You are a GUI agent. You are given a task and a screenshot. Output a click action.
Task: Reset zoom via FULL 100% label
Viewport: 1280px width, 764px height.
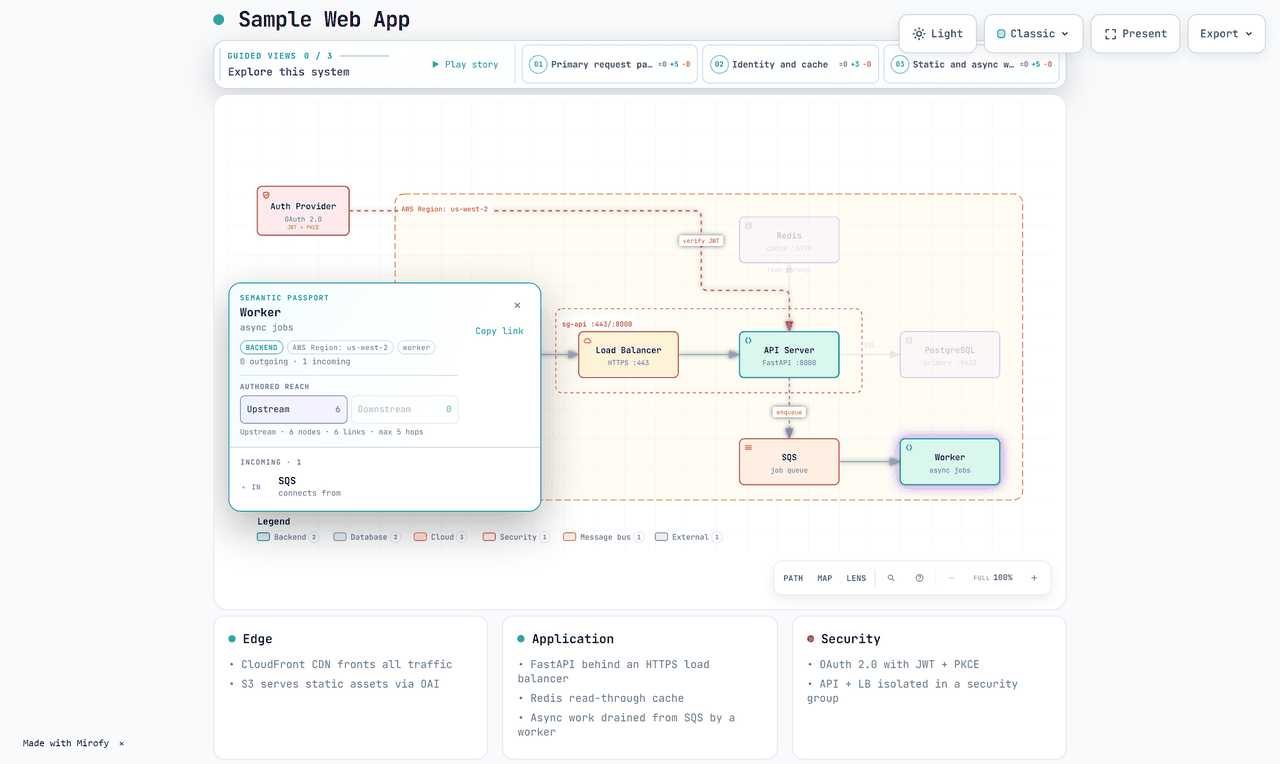click(x=993, y=578)
